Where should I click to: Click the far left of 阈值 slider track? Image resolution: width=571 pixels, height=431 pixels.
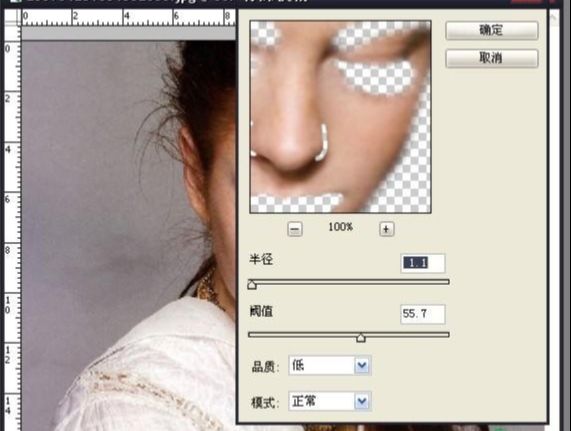(251, 335)
